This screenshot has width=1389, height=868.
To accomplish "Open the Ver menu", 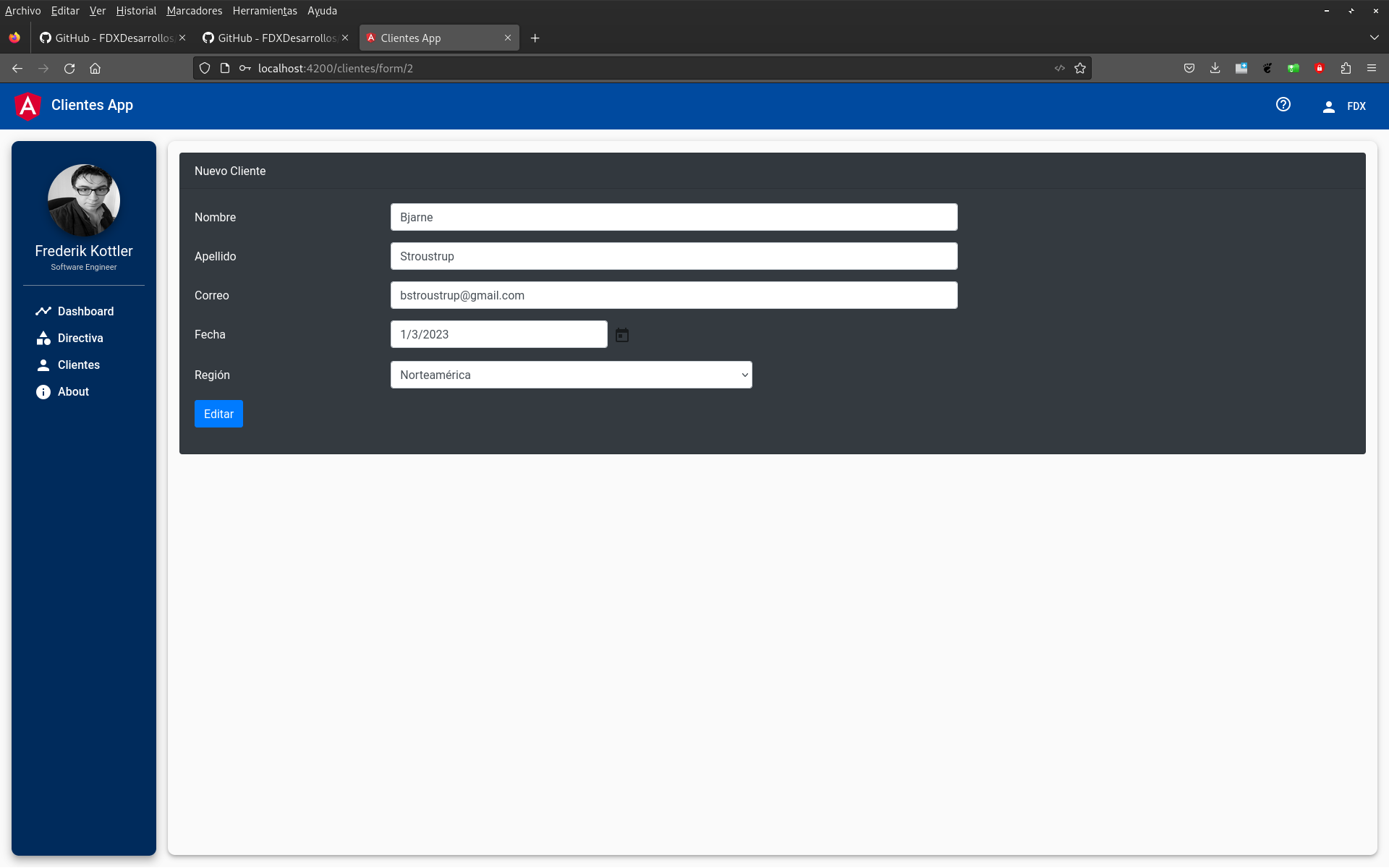I will [98, 11].
